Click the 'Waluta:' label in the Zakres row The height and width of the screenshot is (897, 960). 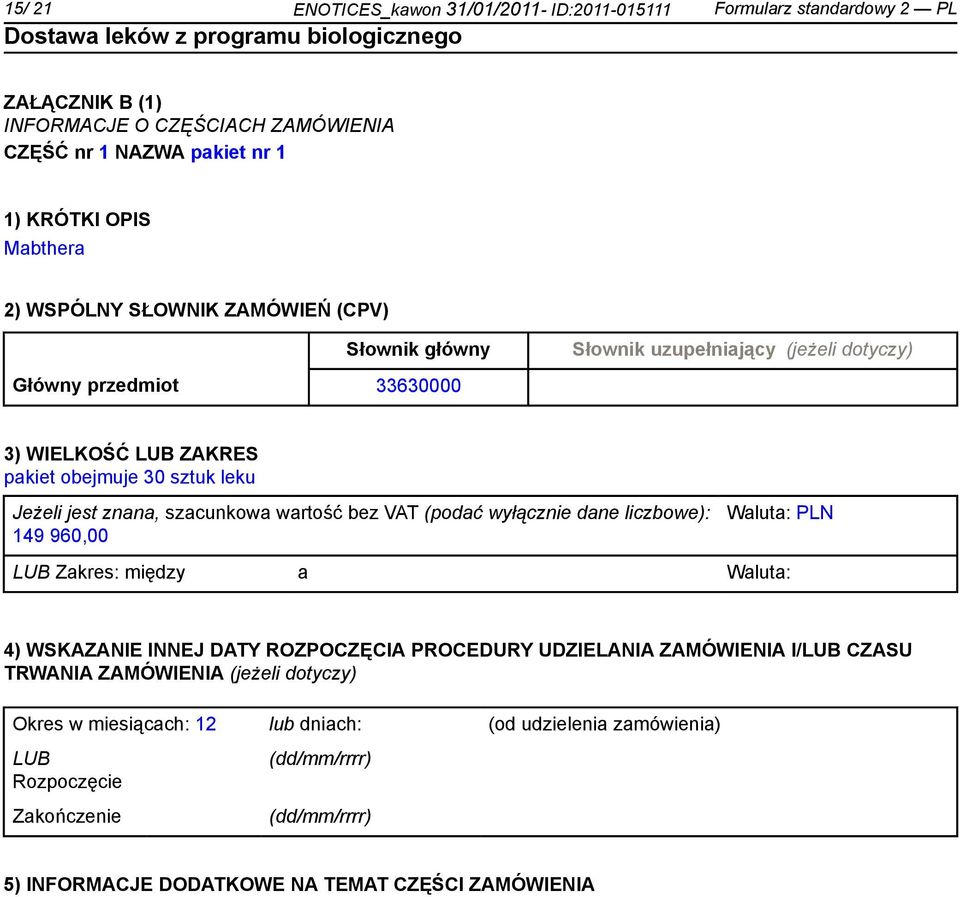[x=759, y=572]
